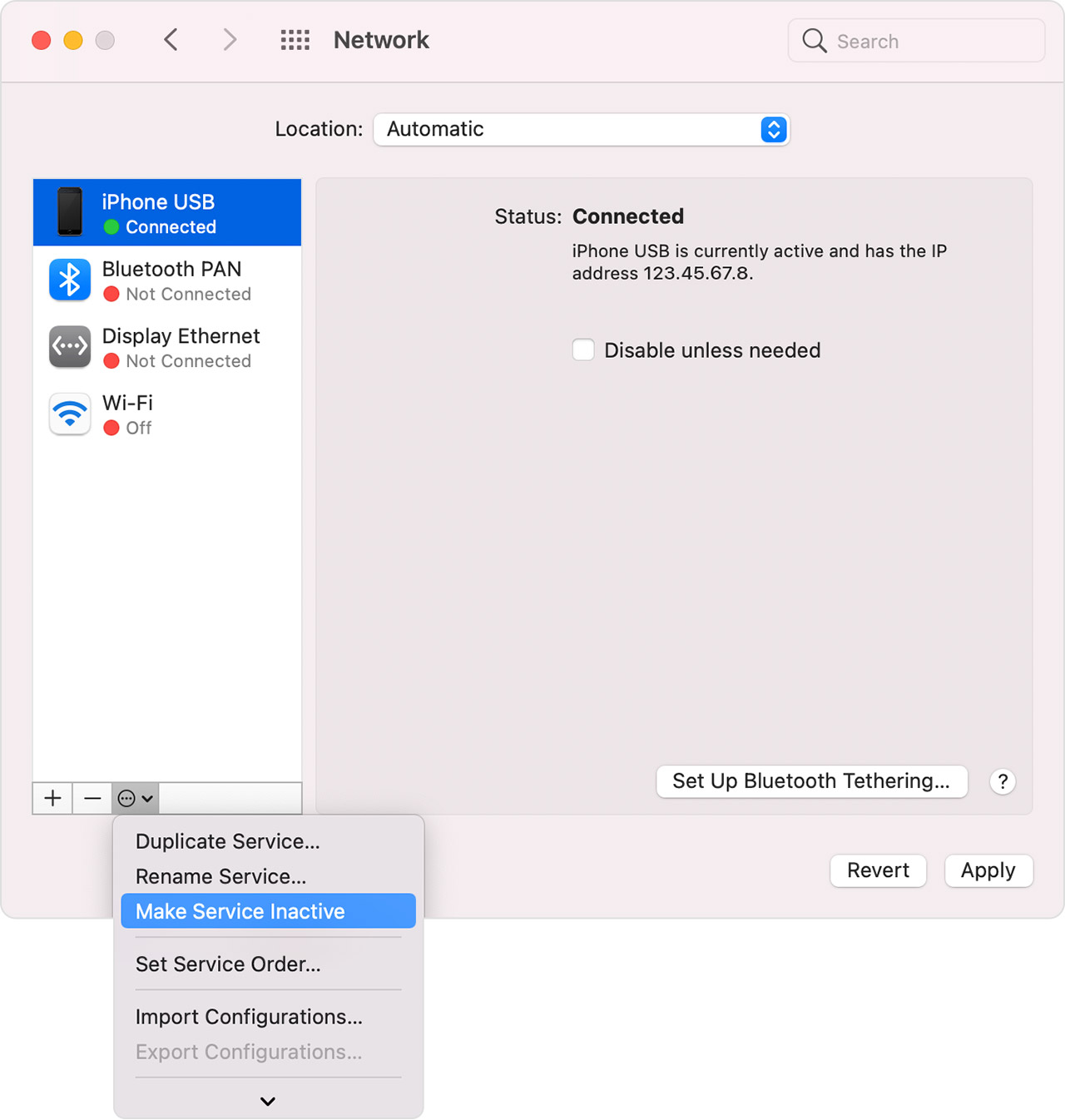Open the Location Automatic dropdown
The image size is (1065, 1120).
[581, 130]
